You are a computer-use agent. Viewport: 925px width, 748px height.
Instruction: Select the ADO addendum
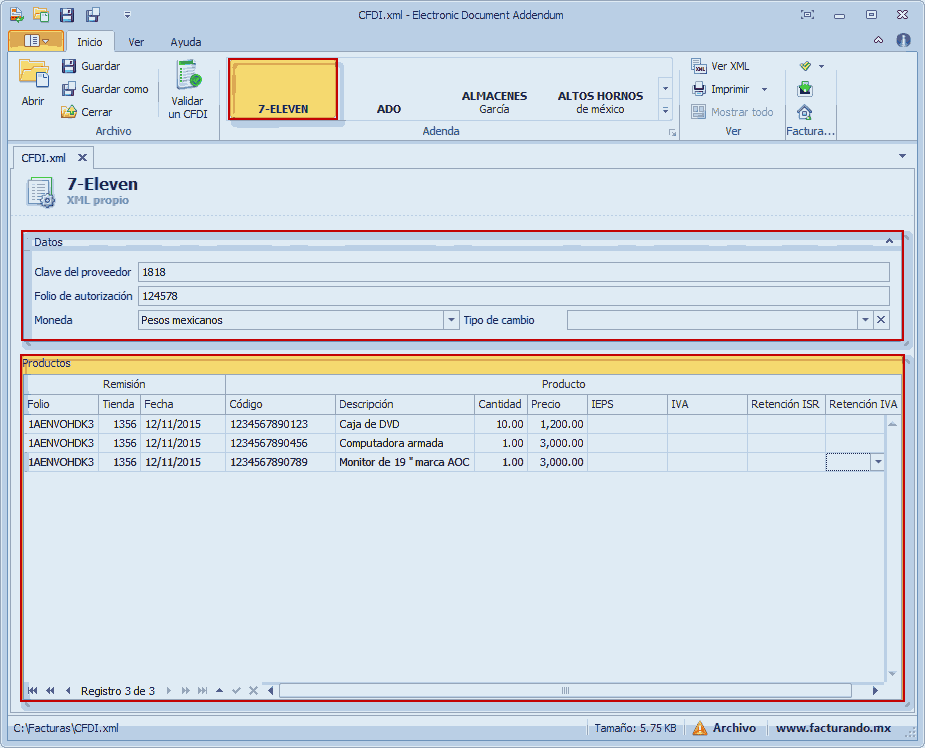389,109
